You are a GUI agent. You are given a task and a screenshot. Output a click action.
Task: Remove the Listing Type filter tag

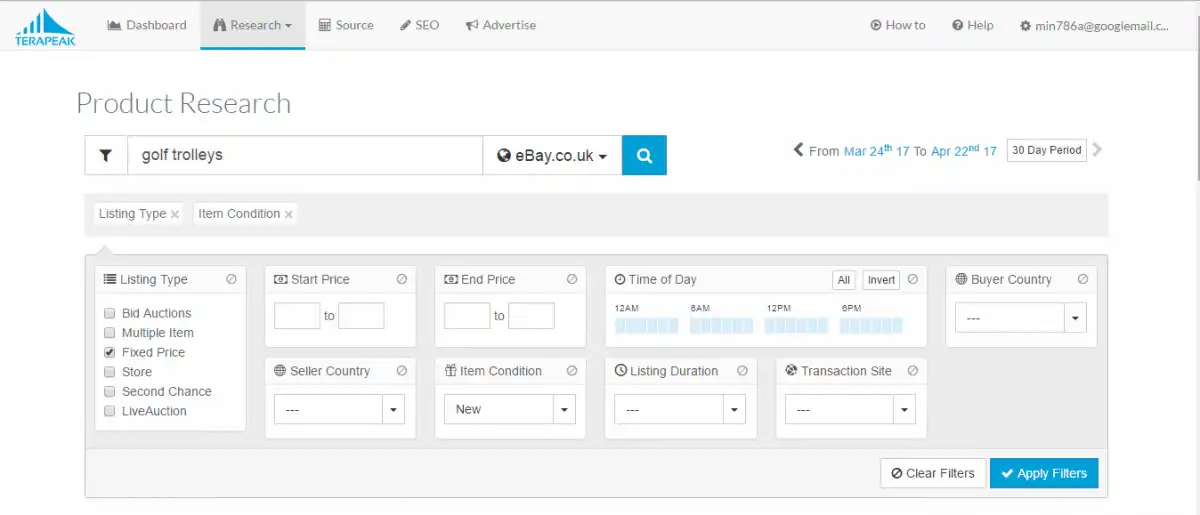tap(175, 214)
